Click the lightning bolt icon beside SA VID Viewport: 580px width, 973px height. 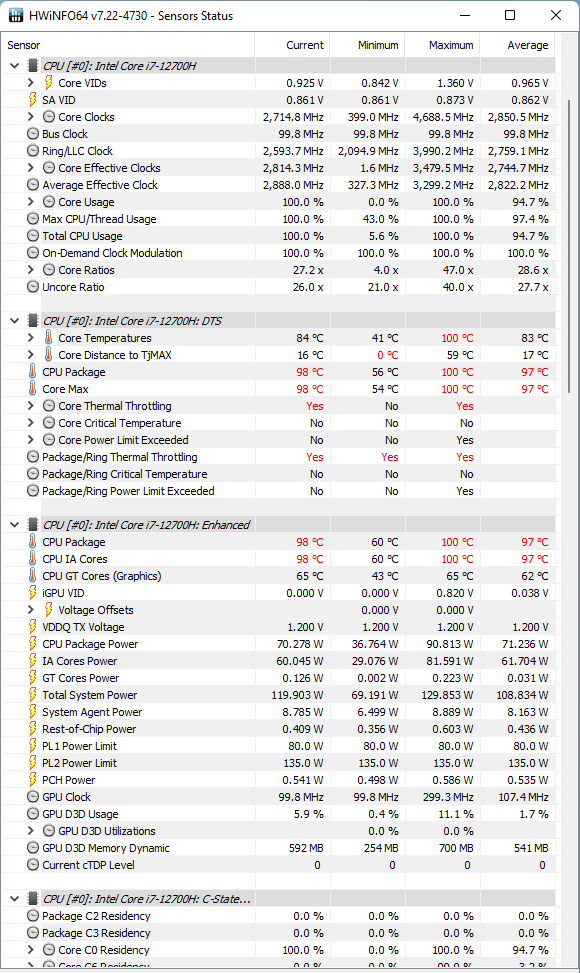pyautogui.click(x=33, y=99)
